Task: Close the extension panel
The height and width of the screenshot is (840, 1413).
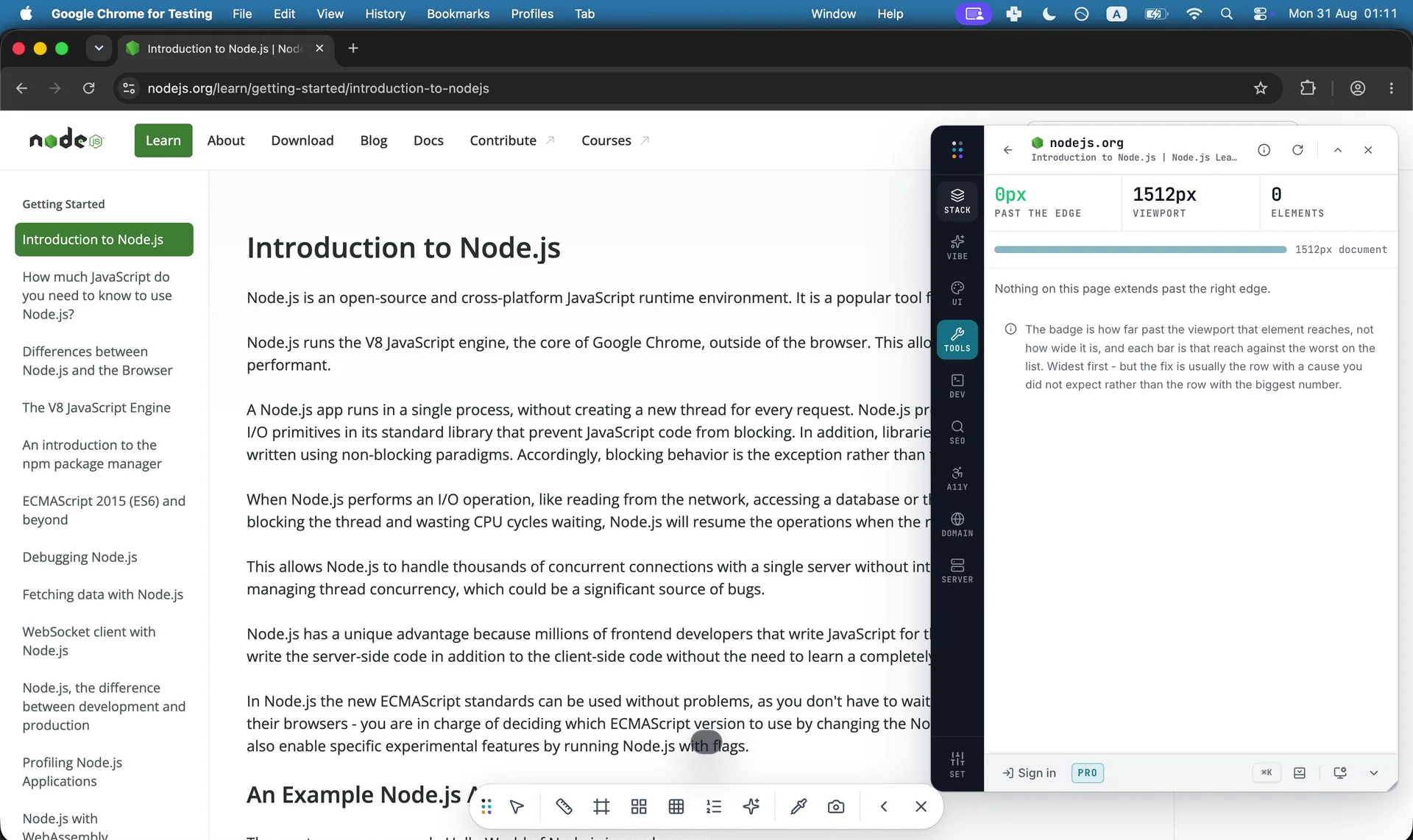Action: tap(1368, 150)
